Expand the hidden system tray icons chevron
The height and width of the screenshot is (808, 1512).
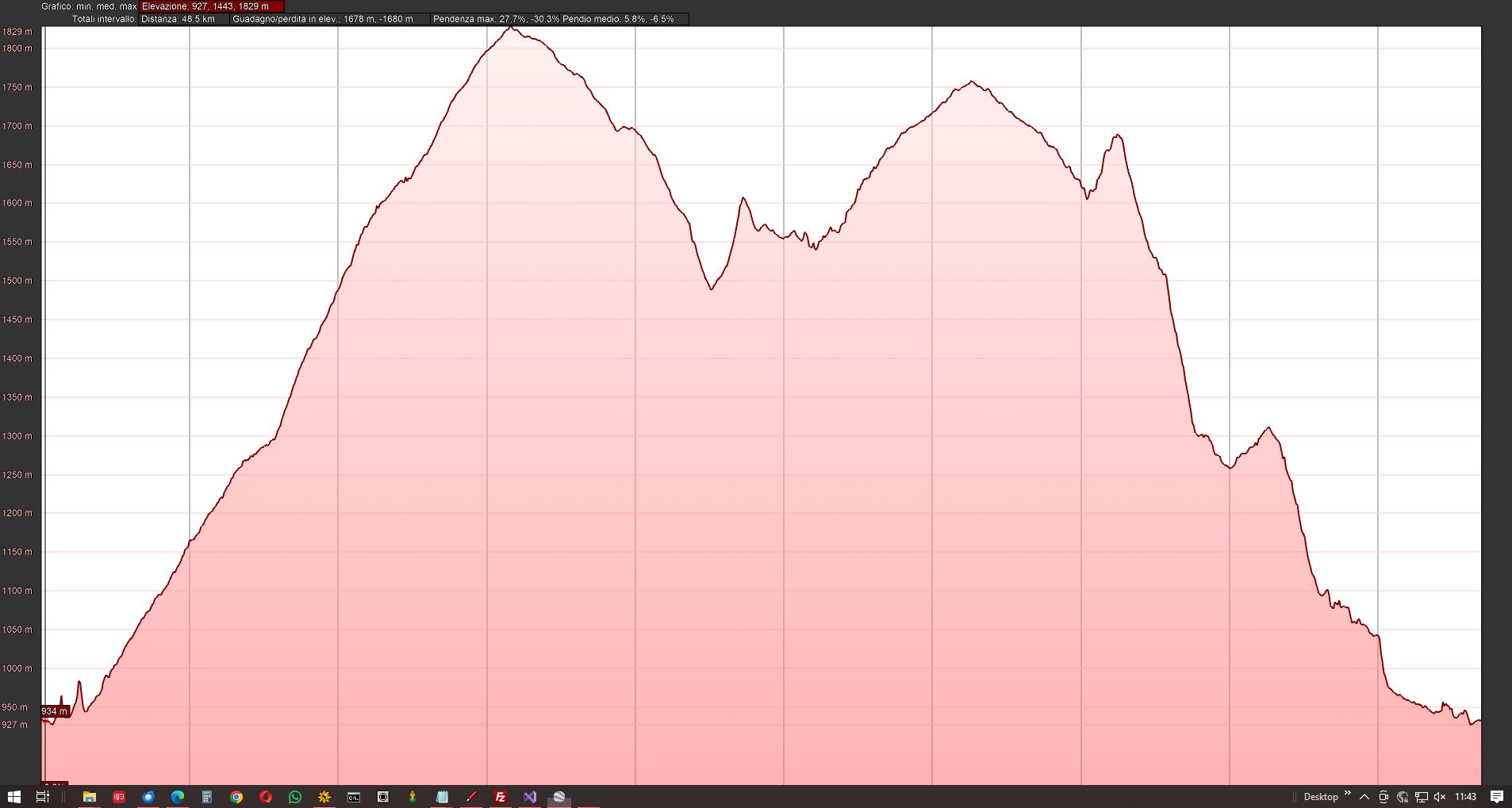[1364, 797]
